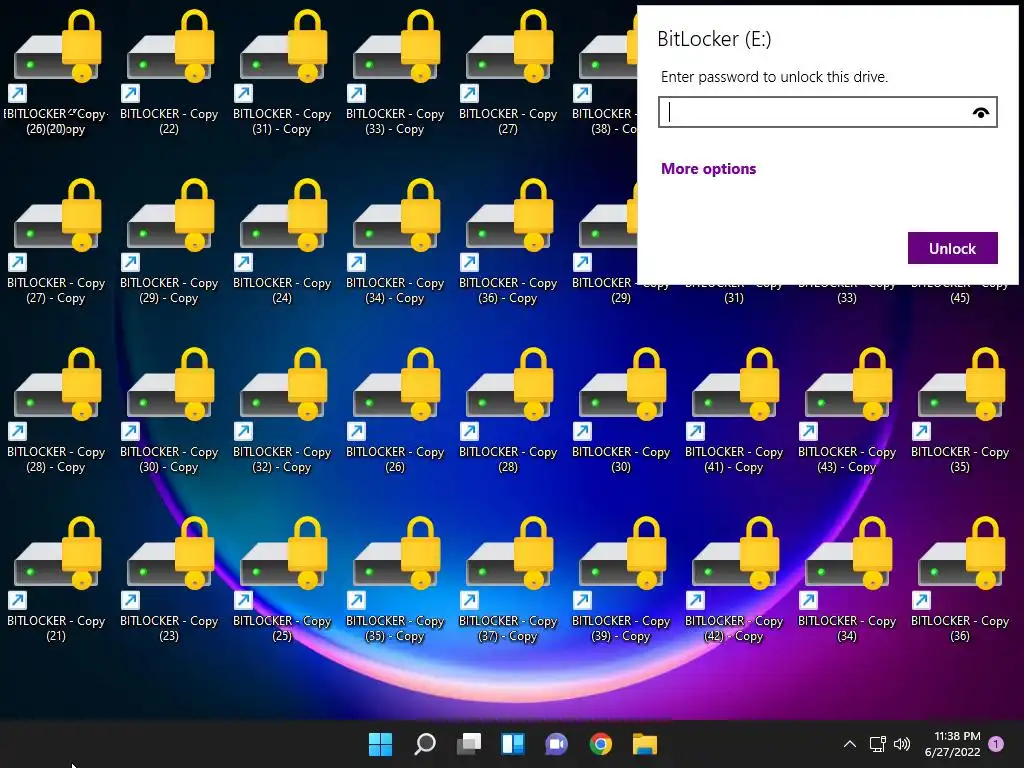Select the BITLOCKER - Copy (21) shortcut
Screen dimensions: 1024x768
click(56, 579)
